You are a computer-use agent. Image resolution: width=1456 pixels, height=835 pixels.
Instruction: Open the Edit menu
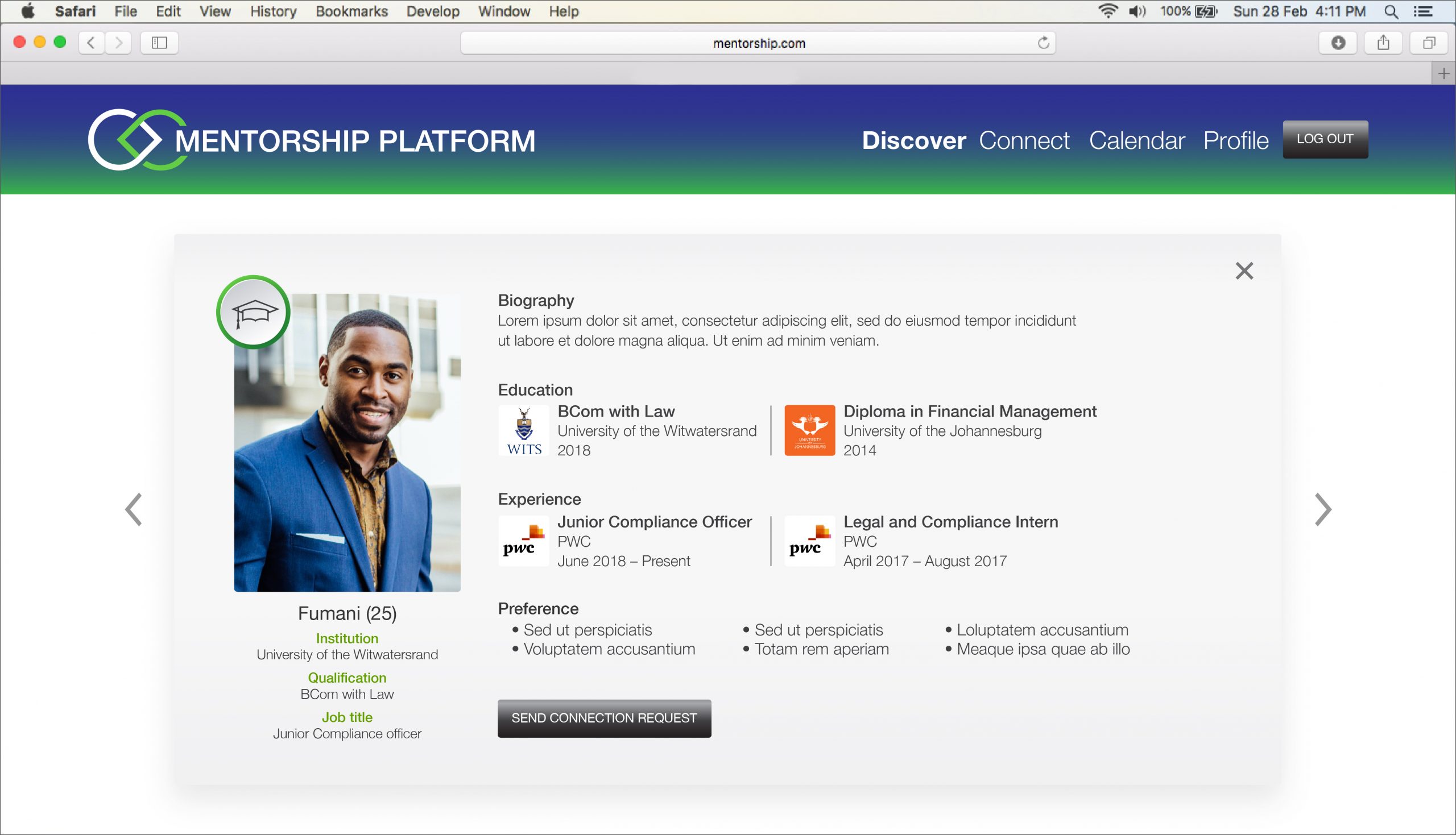168,11
